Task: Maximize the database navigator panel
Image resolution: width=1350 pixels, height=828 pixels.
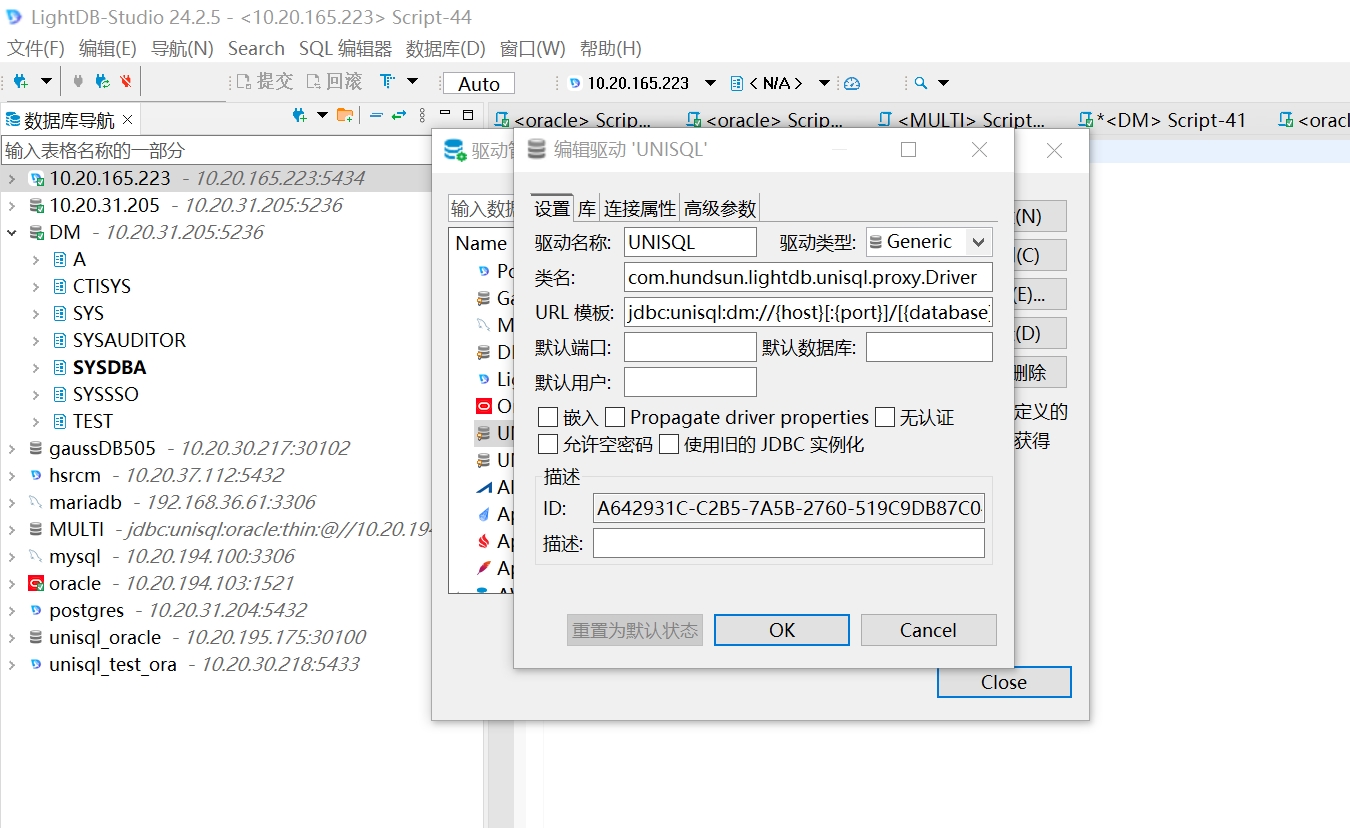Action: point(468,114)
